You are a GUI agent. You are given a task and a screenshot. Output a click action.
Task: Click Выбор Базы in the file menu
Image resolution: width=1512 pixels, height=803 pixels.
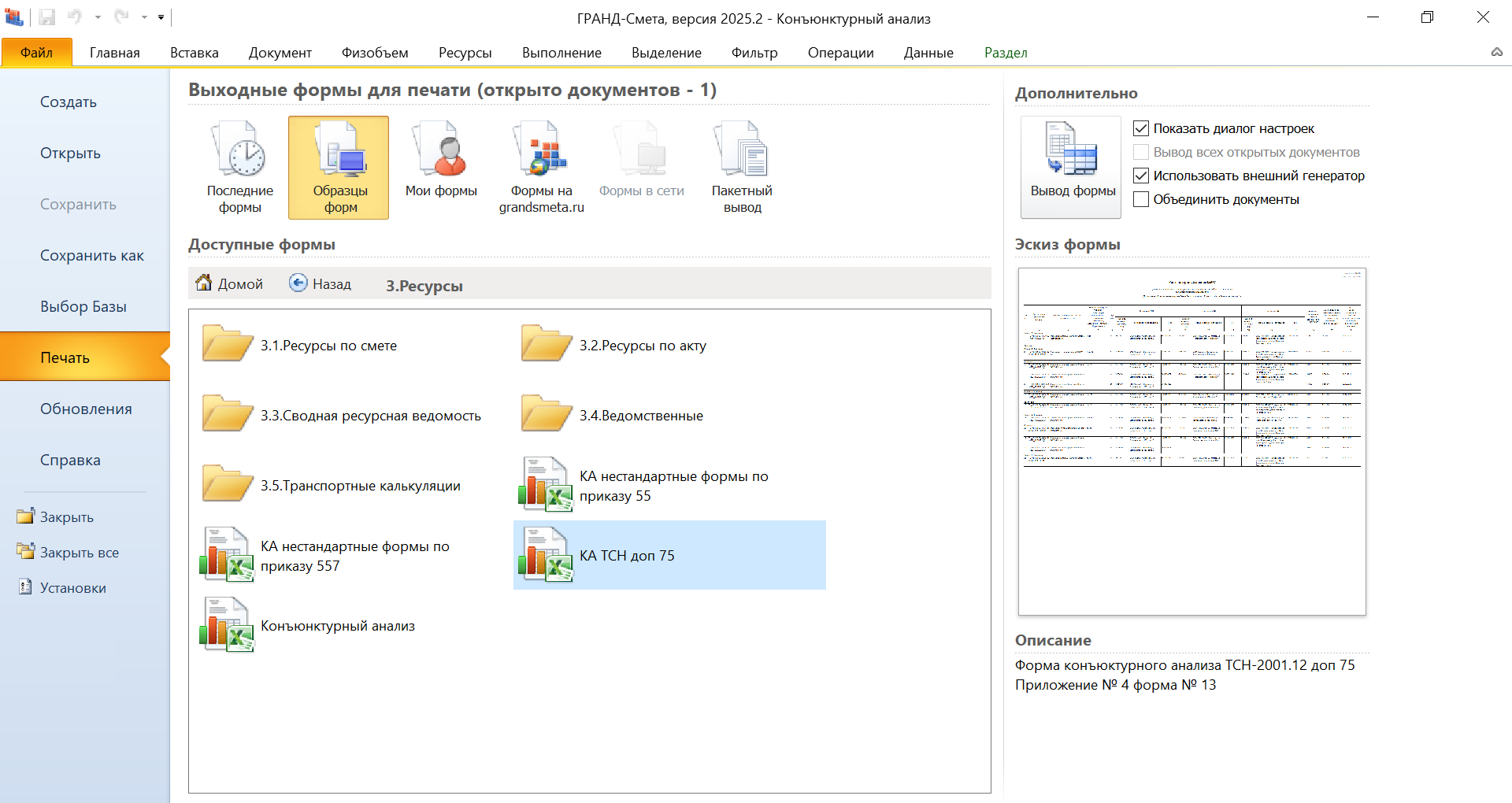[x=83, y=307]
